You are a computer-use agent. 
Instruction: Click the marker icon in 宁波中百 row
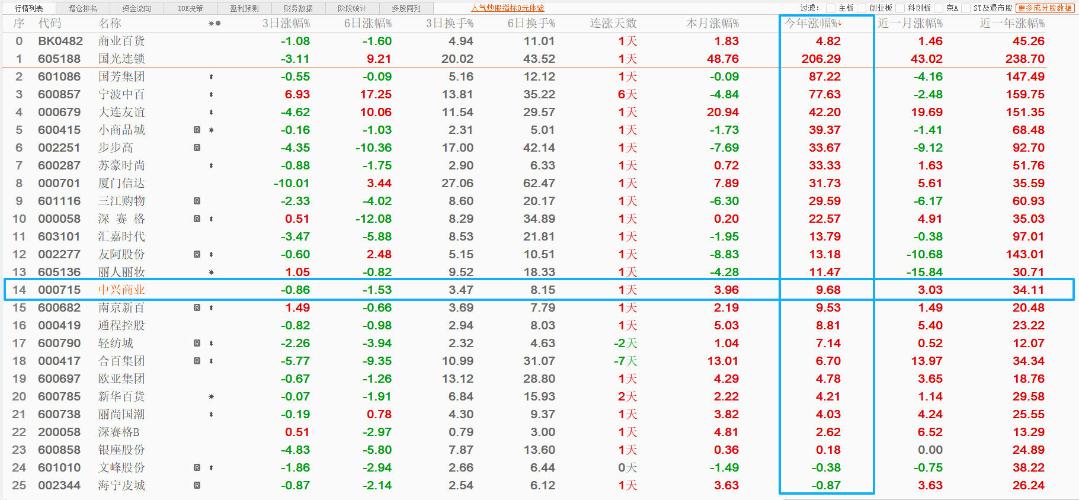[x=211, y=94]
